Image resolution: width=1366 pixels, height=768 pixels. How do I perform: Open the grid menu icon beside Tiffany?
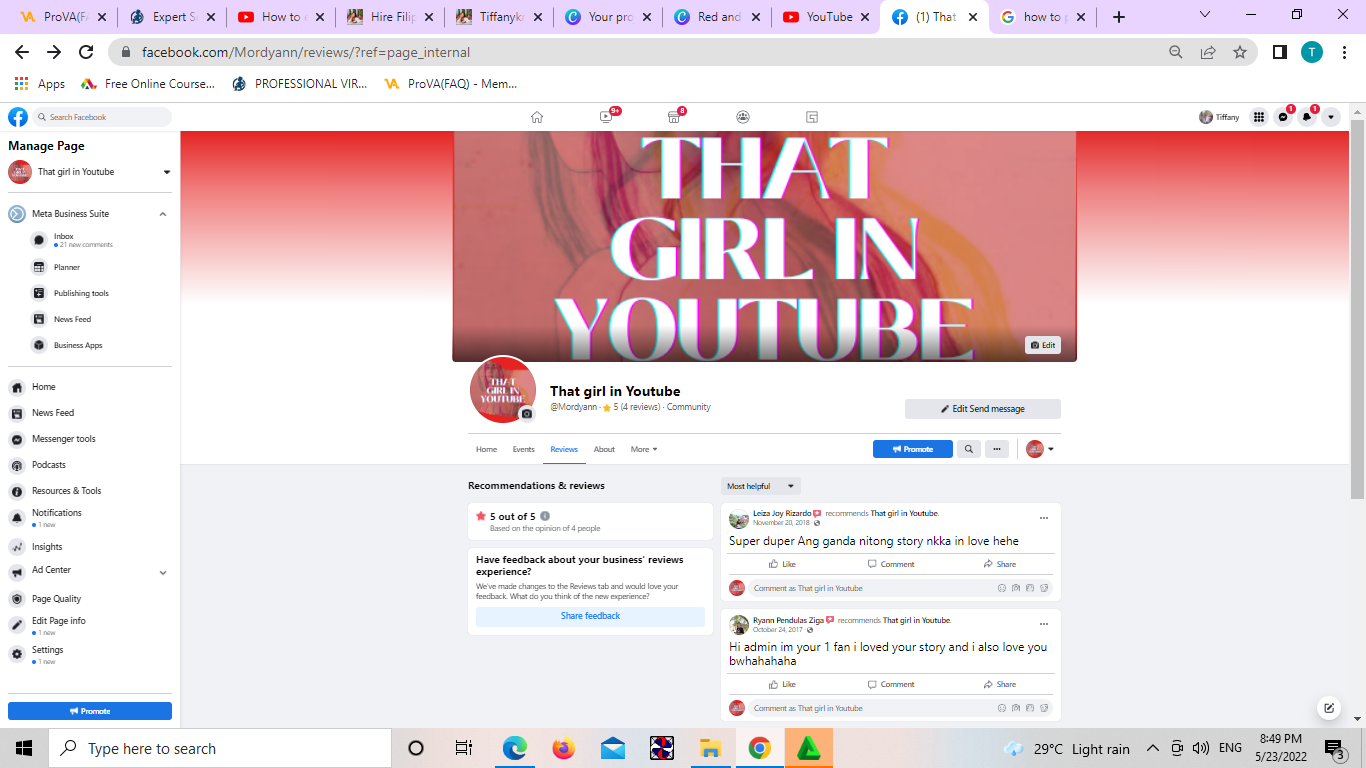pos(1259,117)
